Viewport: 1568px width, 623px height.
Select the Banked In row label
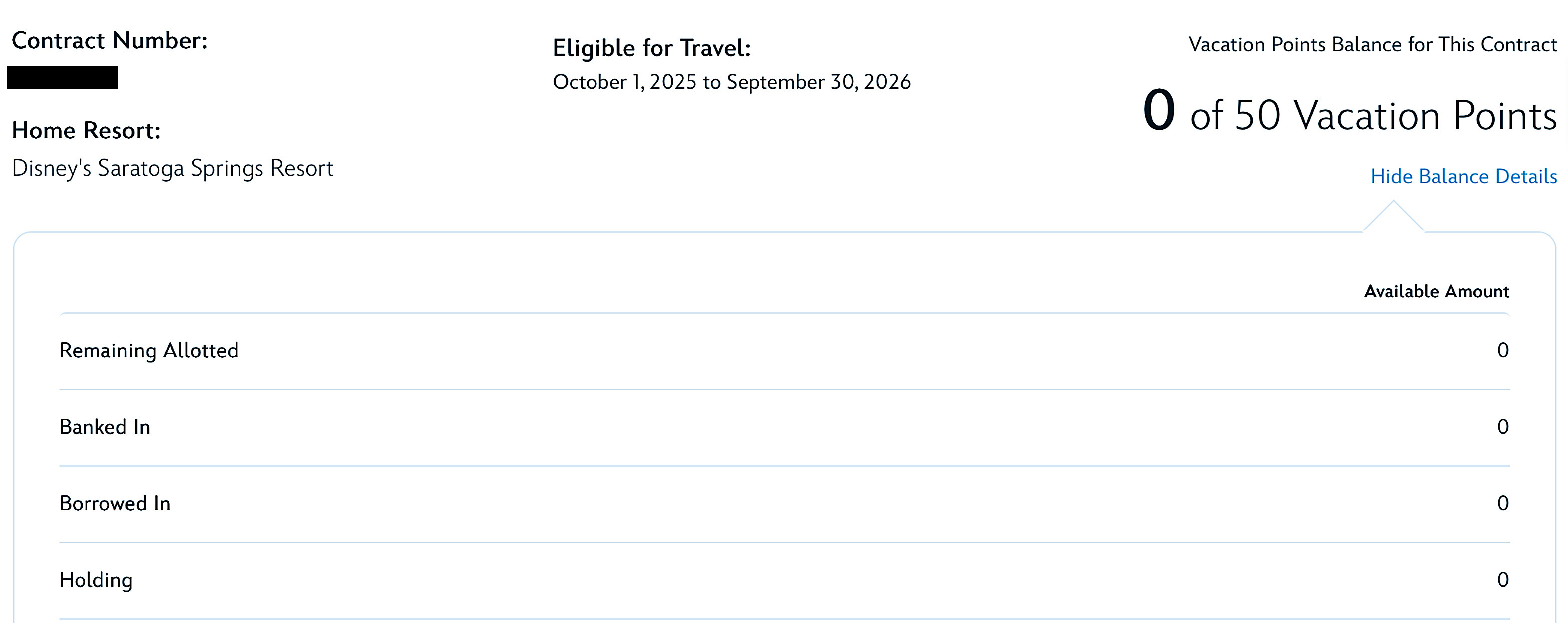tap(105, 427)
